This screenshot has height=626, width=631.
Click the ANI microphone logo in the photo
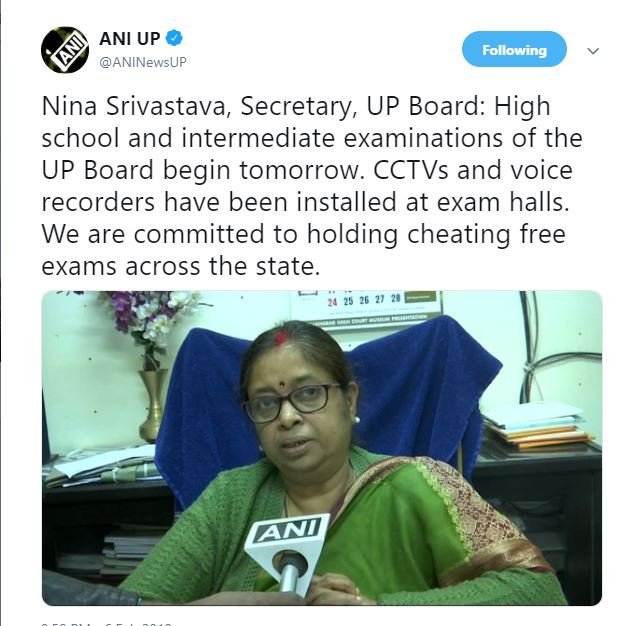289,530
